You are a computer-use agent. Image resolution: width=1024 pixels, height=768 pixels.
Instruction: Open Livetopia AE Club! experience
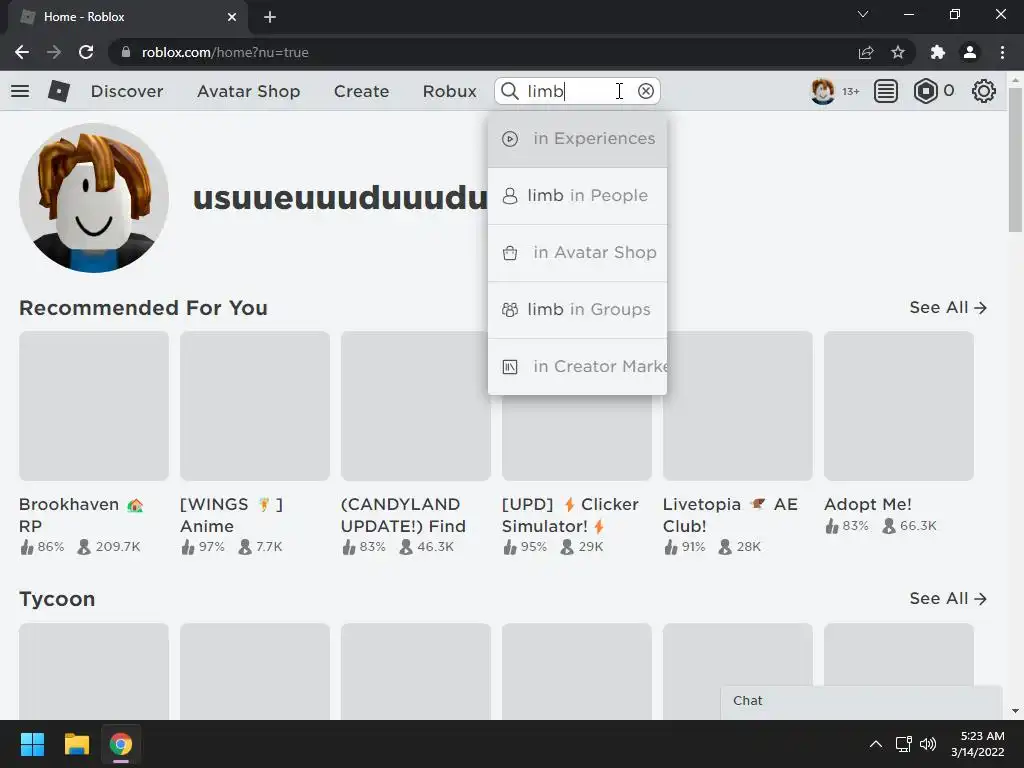738,406
